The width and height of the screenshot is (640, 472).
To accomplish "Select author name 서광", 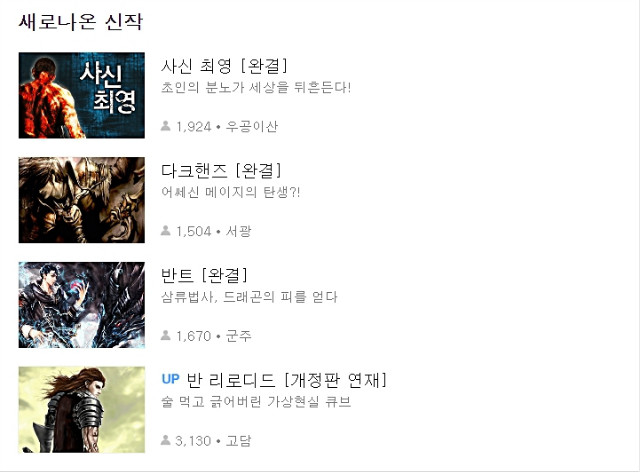I will (x=238, y=232).
